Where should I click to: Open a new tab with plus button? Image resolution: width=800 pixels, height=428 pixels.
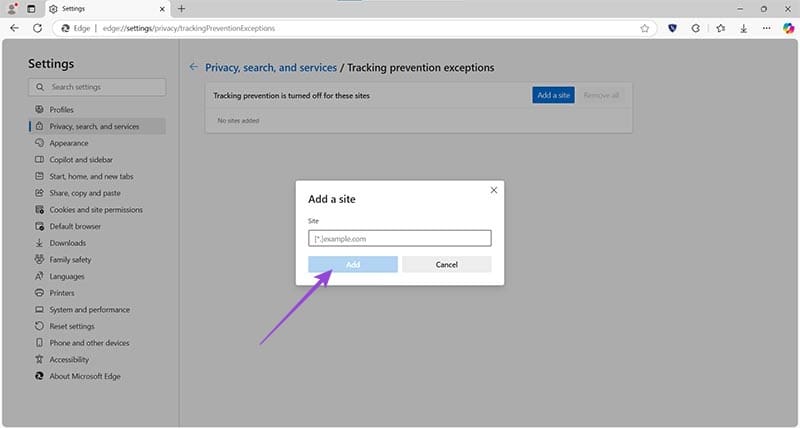pyautogui.click(x=181, y=9)
